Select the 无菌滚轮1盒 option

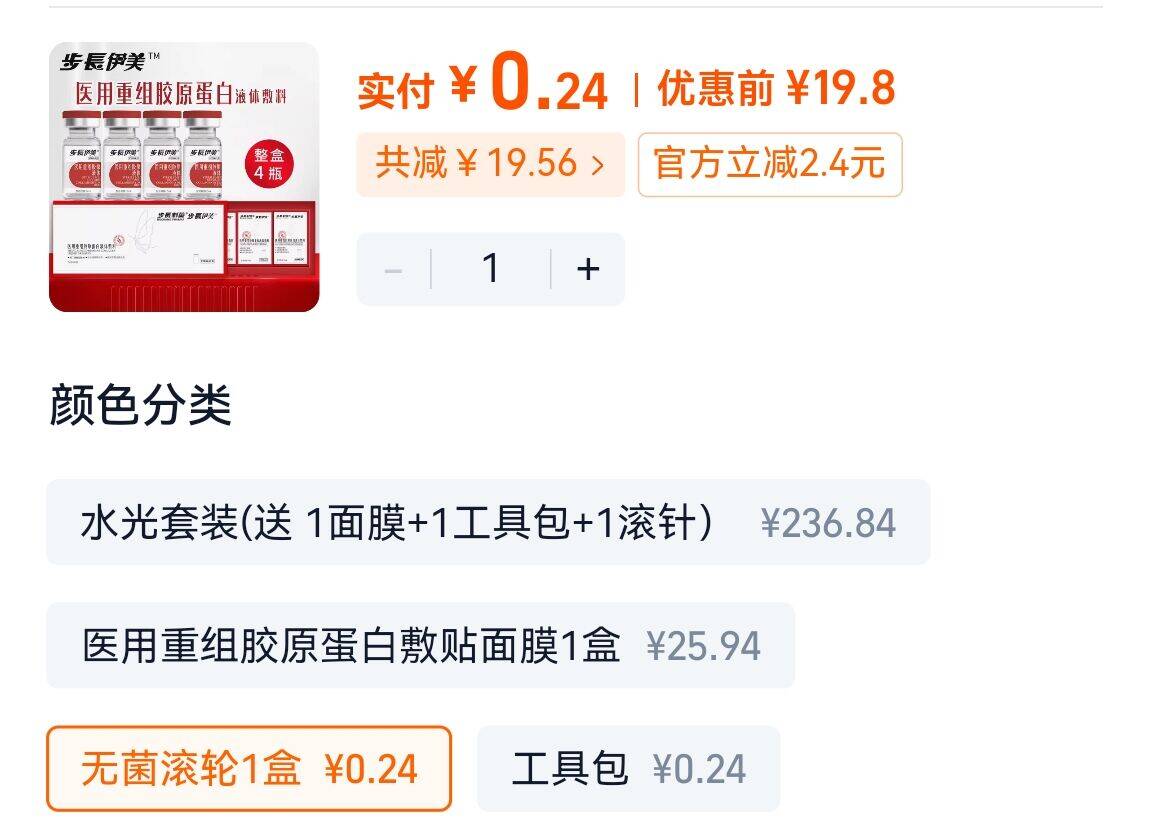coord(249,768)
